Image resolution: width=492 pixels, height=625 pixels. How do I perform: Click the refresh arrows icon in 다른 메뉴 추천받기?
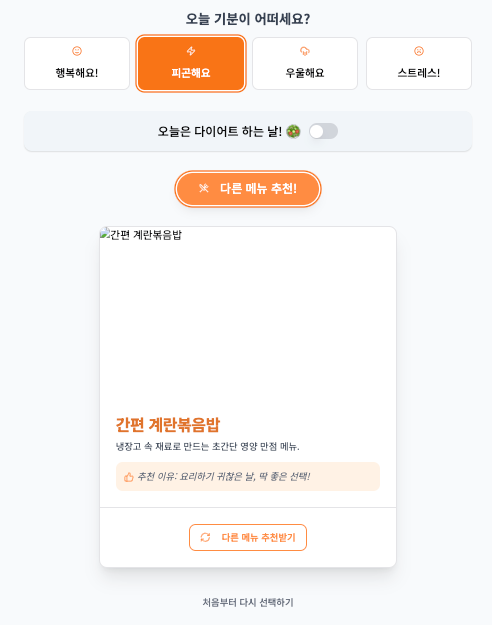coord(205,537)
